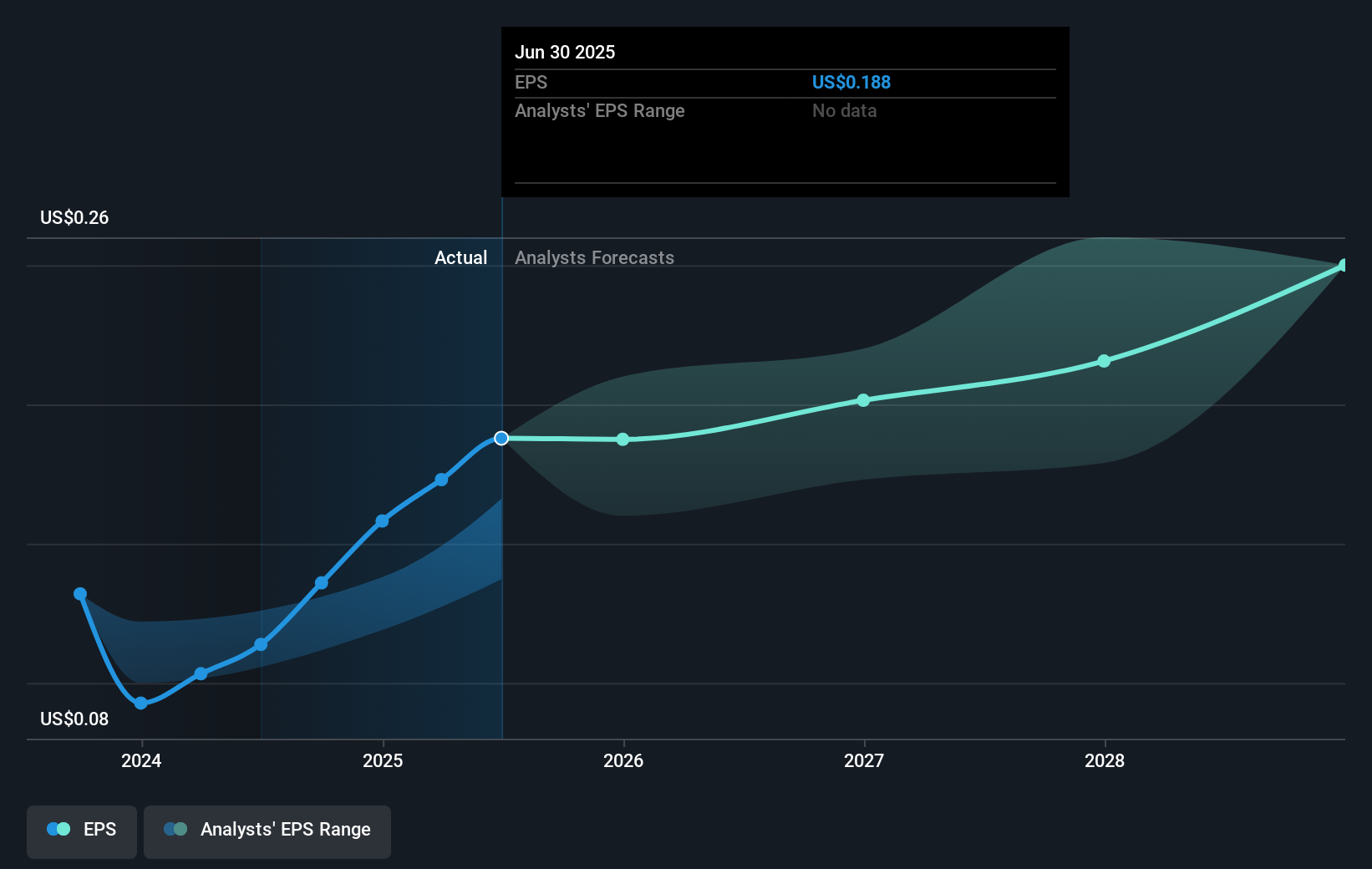
Task: Click the 2026 forecast EPS data point
Action: click(x=622, y=440)
